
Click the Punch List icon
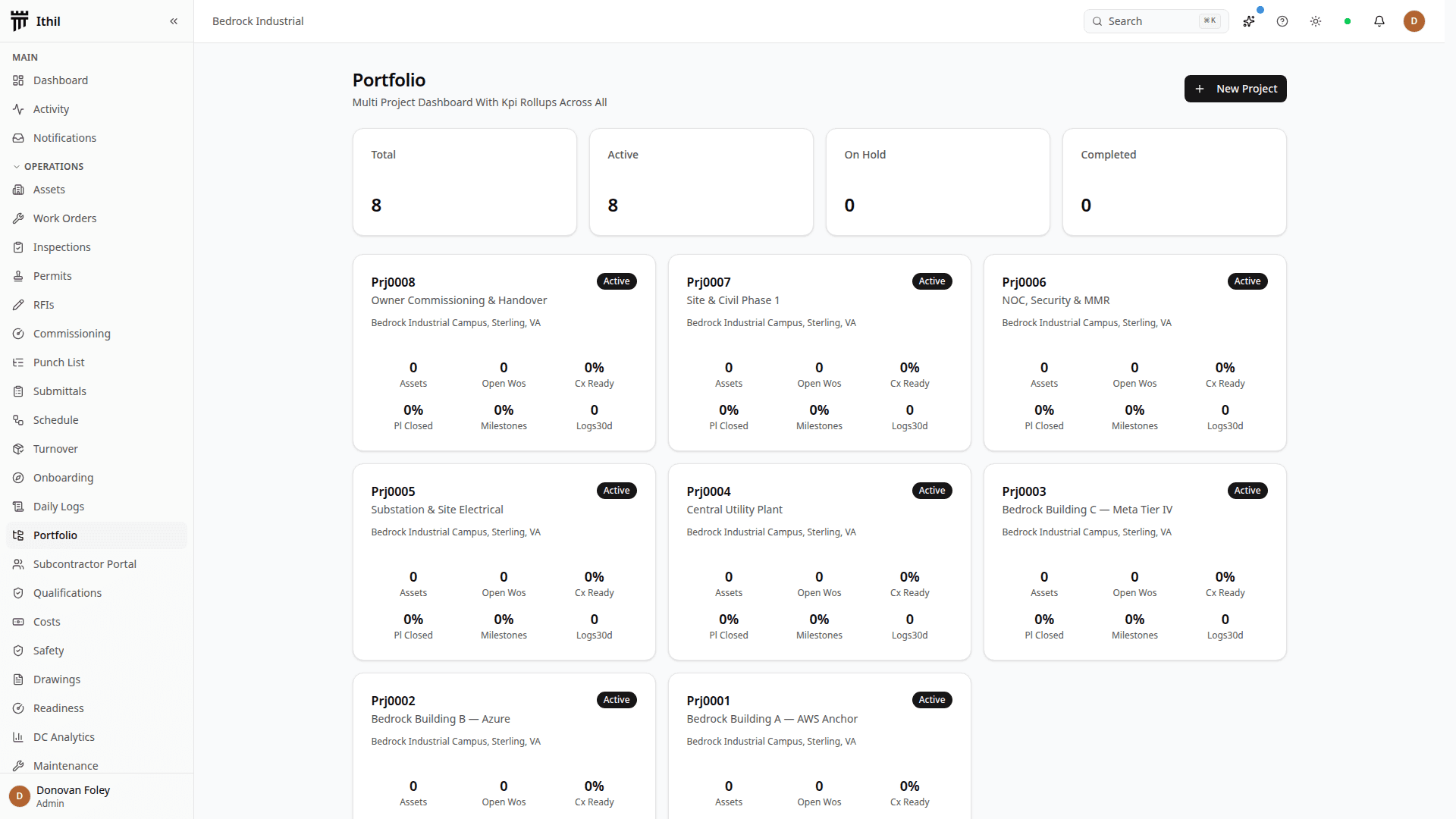[x=18, y=362]
